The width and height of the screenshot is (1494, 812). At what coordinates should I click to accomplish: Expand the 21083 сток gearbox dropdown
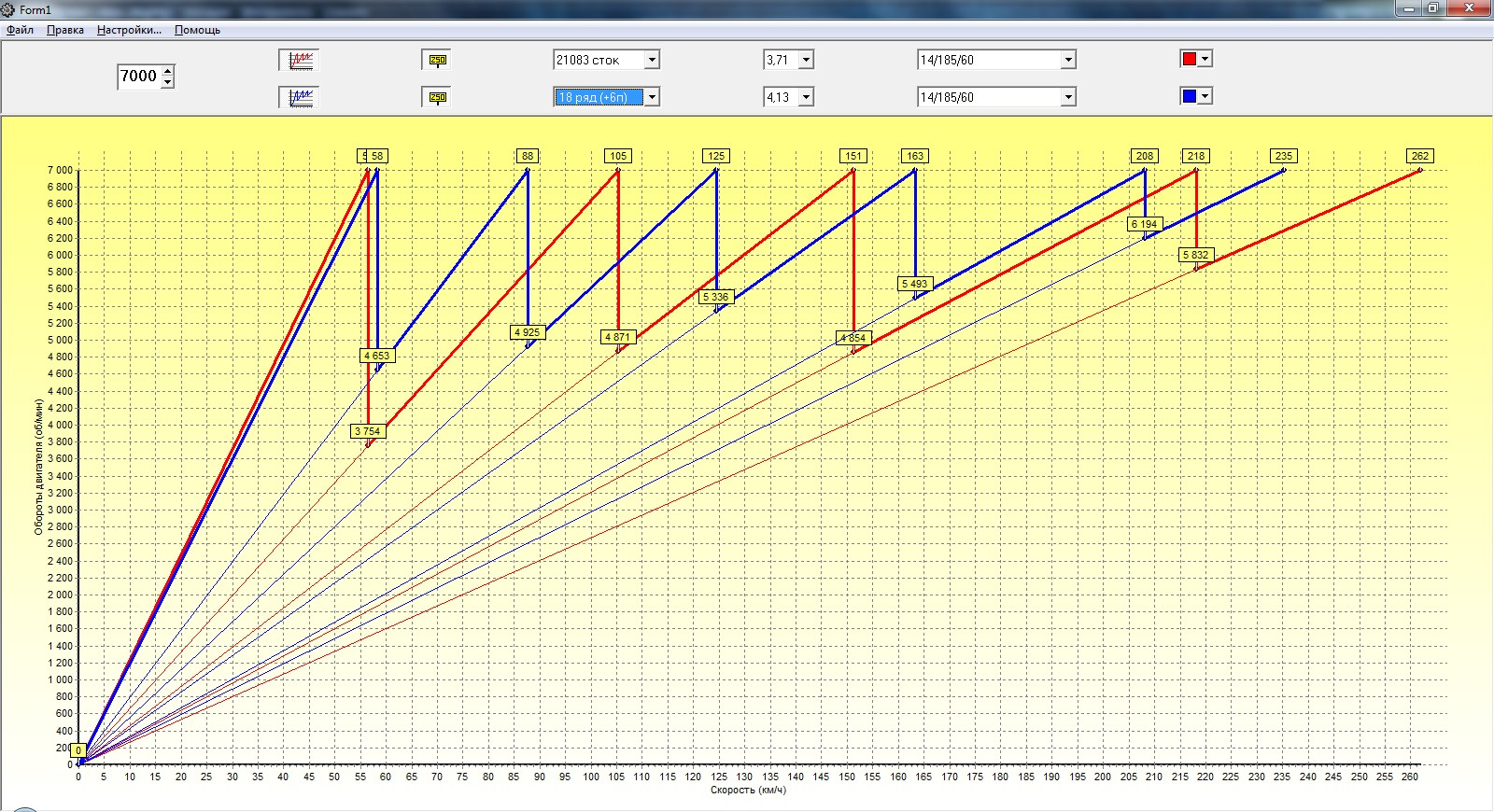click(652, 60)
